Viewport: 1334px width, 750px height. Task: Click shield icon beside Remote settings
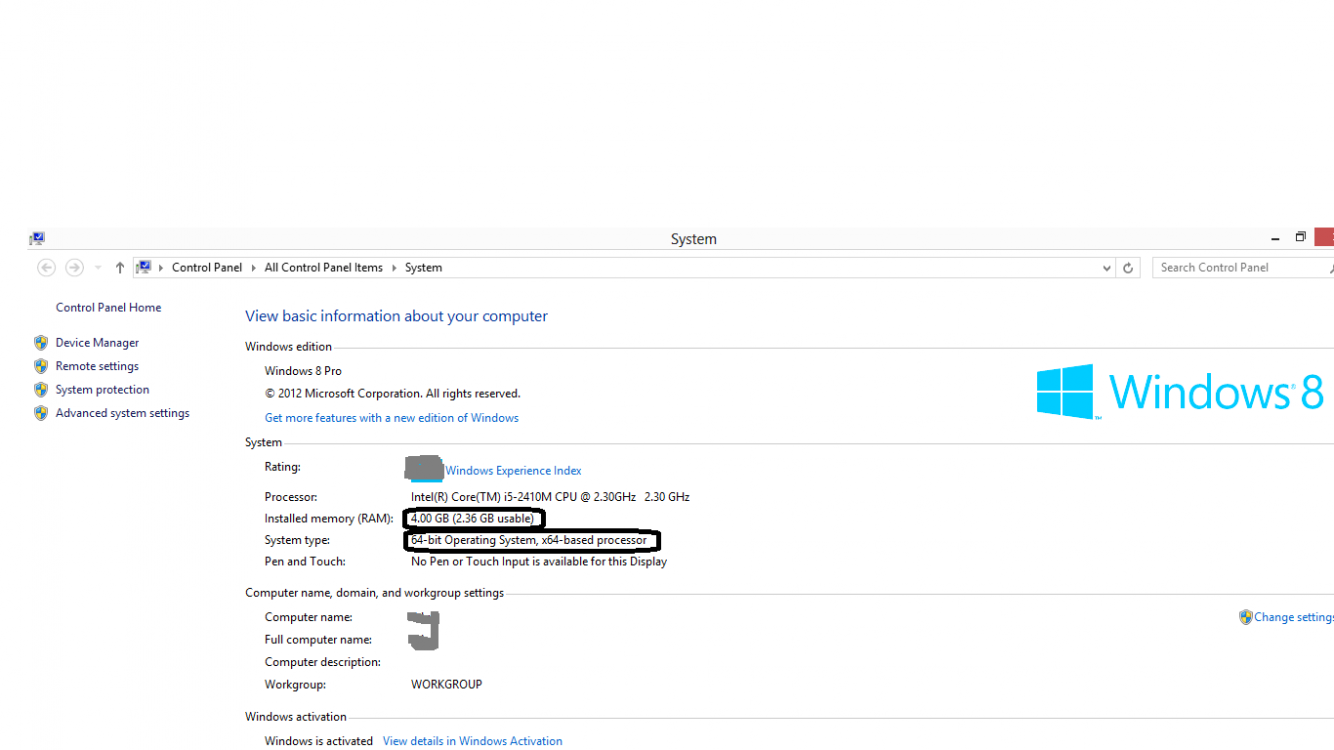click(x=41, y=367)
